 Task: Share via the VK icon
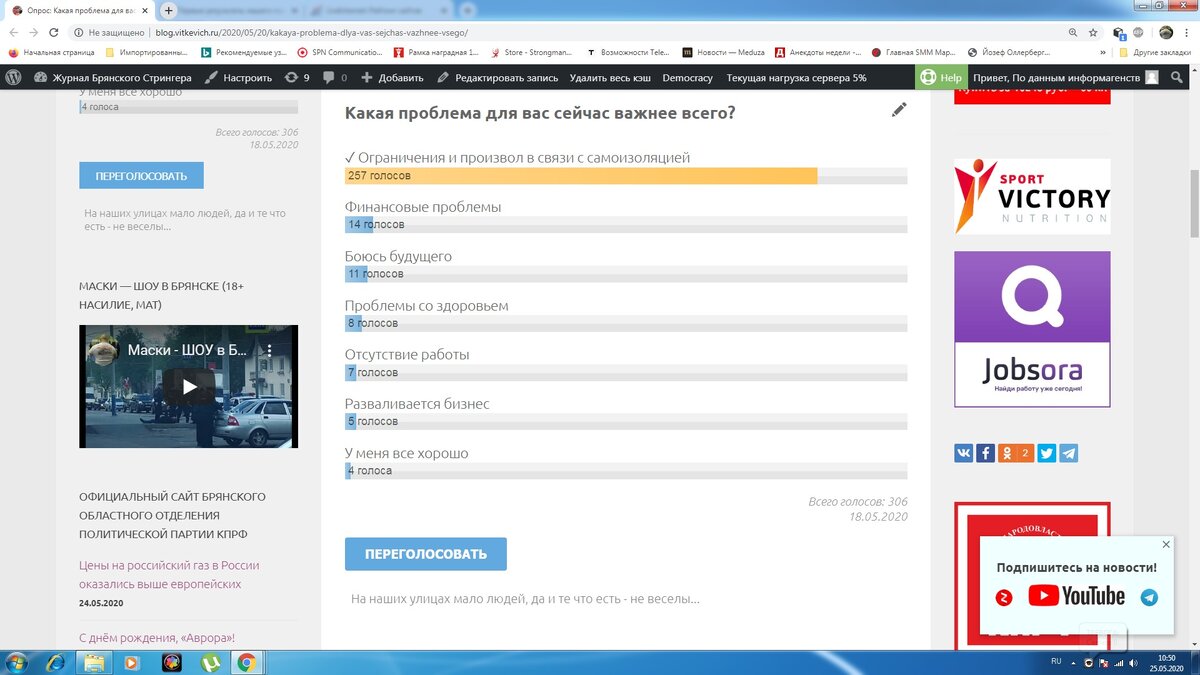coord(964,453)
